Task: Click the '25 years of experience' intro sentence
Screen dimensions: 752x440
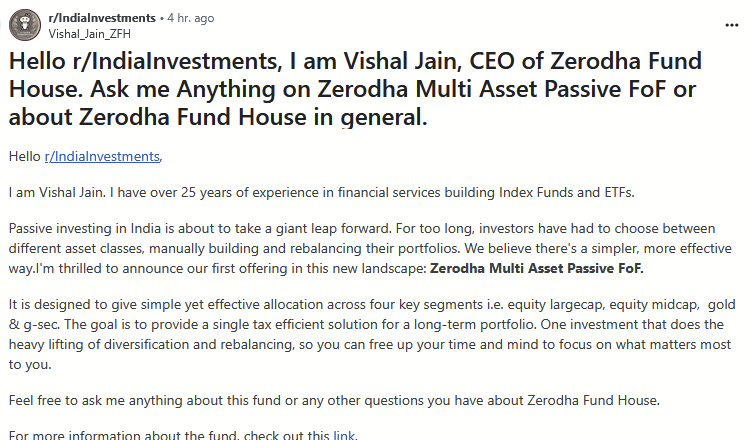Action: tap(321, 192)
